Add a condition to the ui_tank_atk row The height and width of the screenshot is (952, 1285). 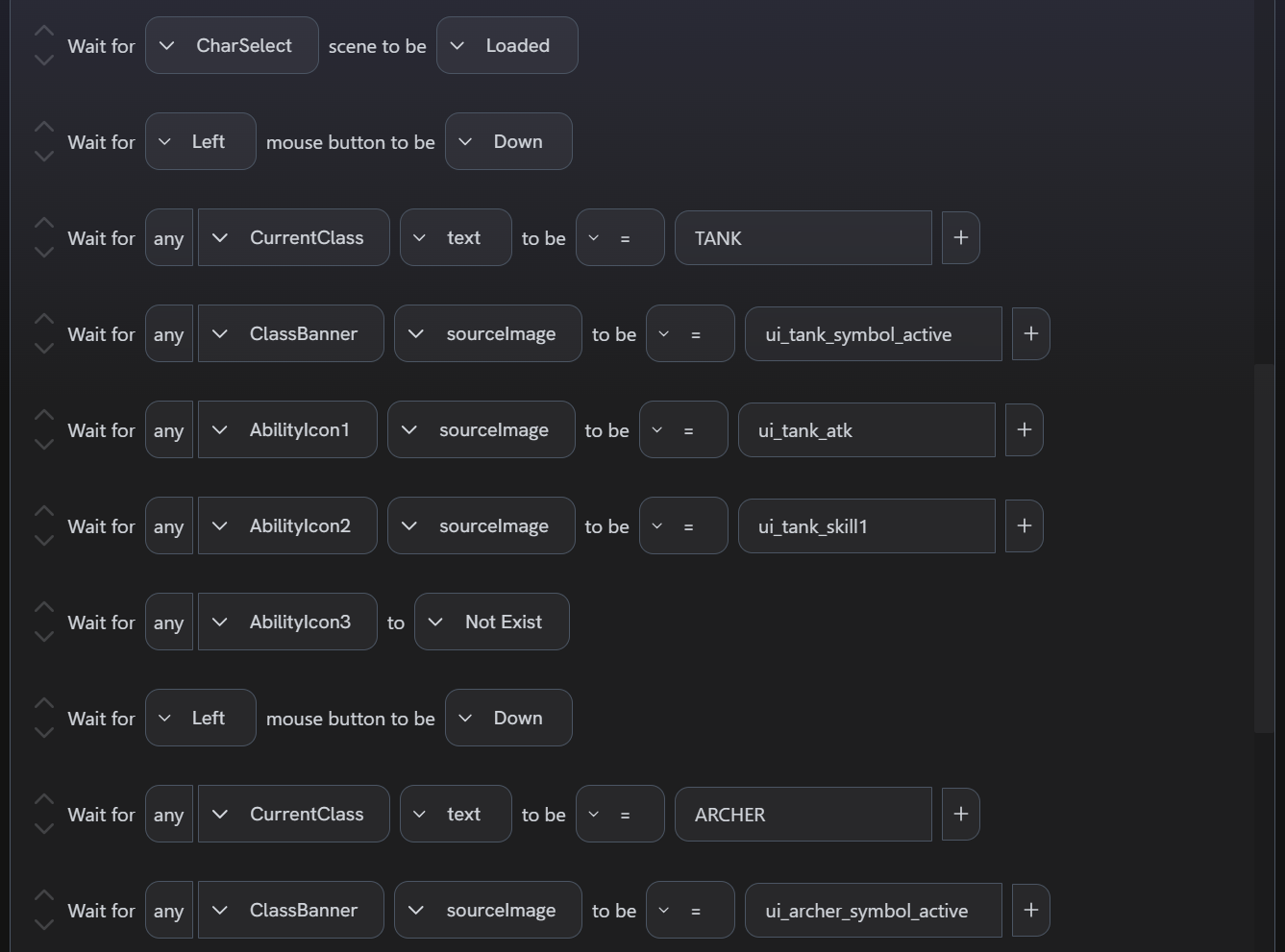coord(1024,429)
